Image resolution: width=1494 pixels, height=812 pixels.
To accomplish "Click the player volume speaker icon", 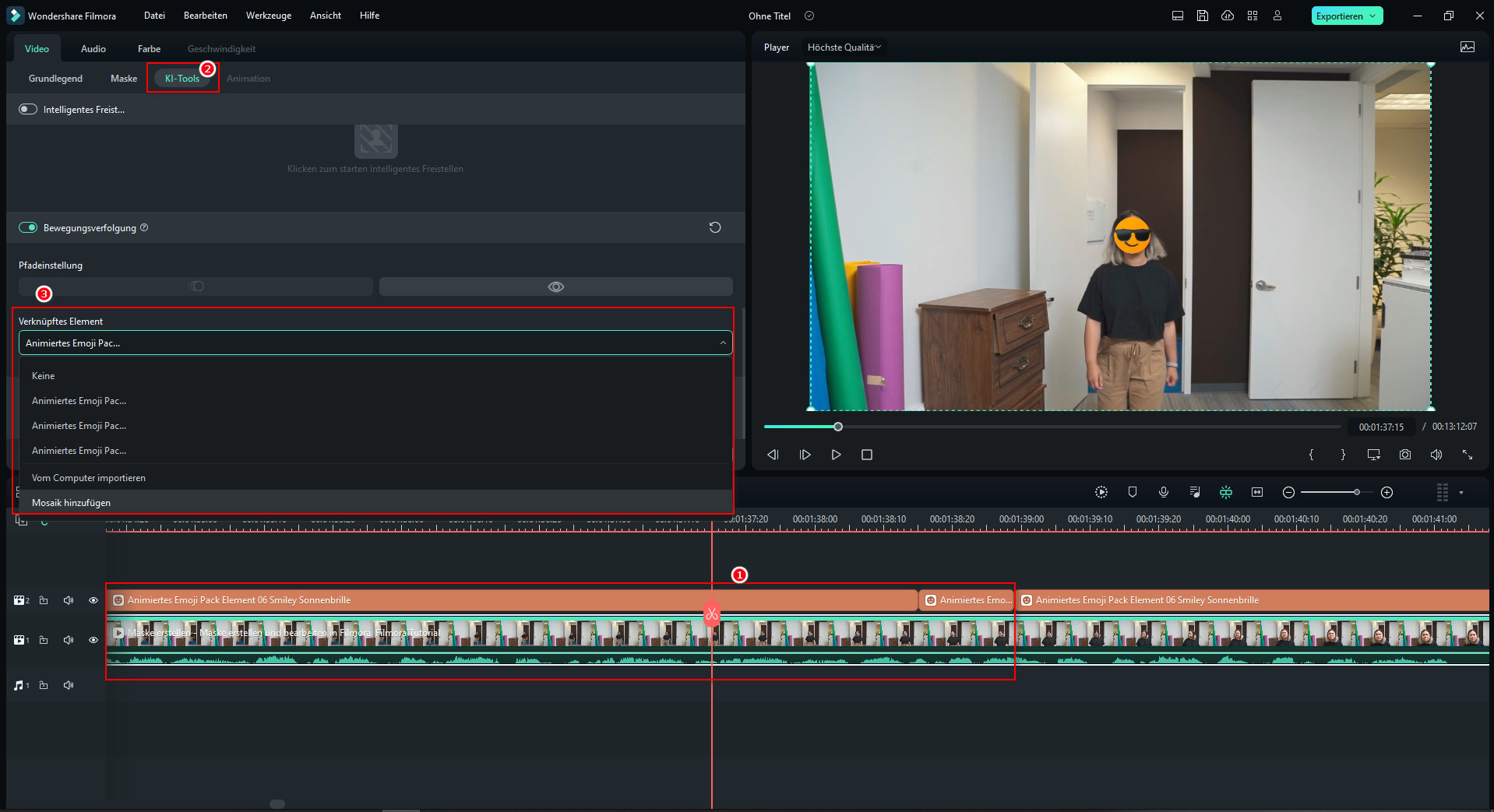I will (x=1436, y=455).
